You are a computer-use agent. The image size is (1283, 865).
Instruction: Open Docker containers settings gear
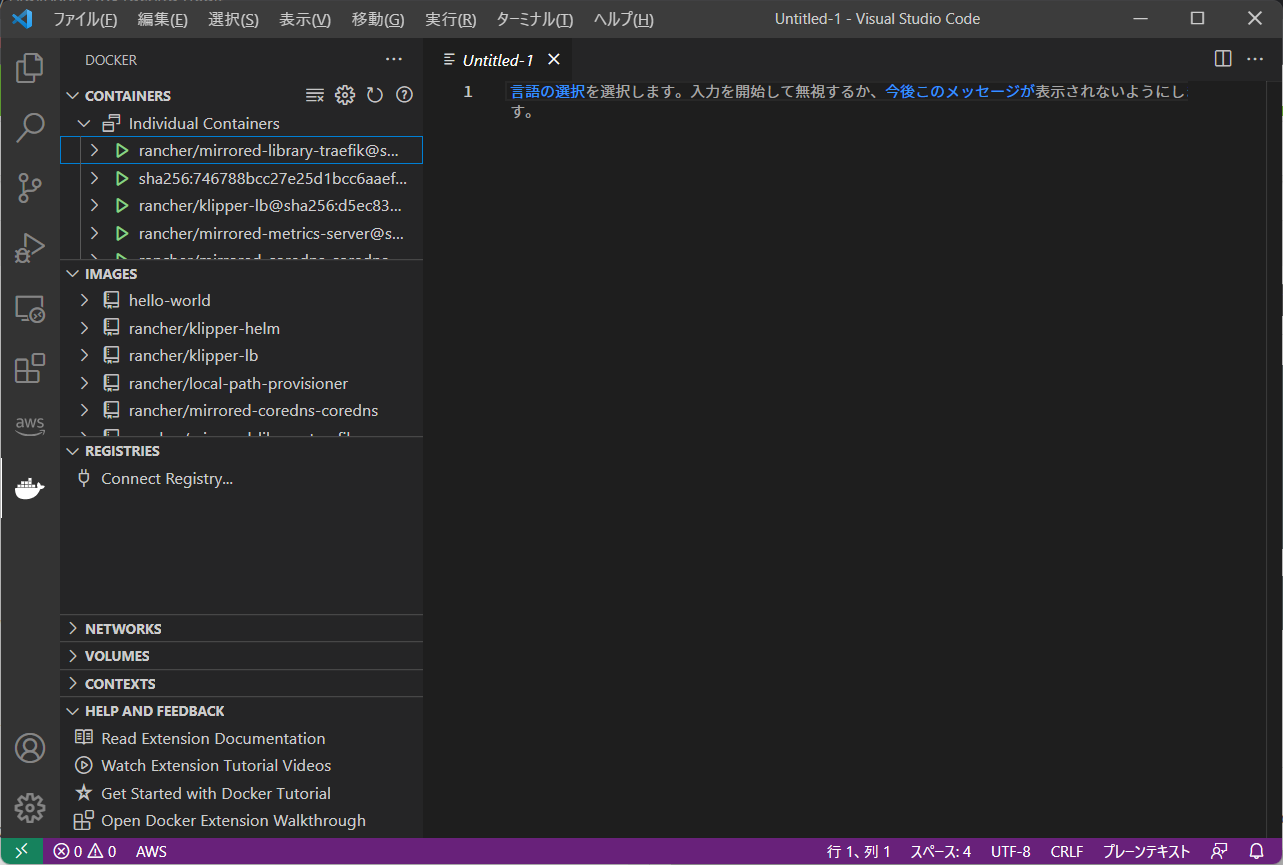(x=345, y=96)
